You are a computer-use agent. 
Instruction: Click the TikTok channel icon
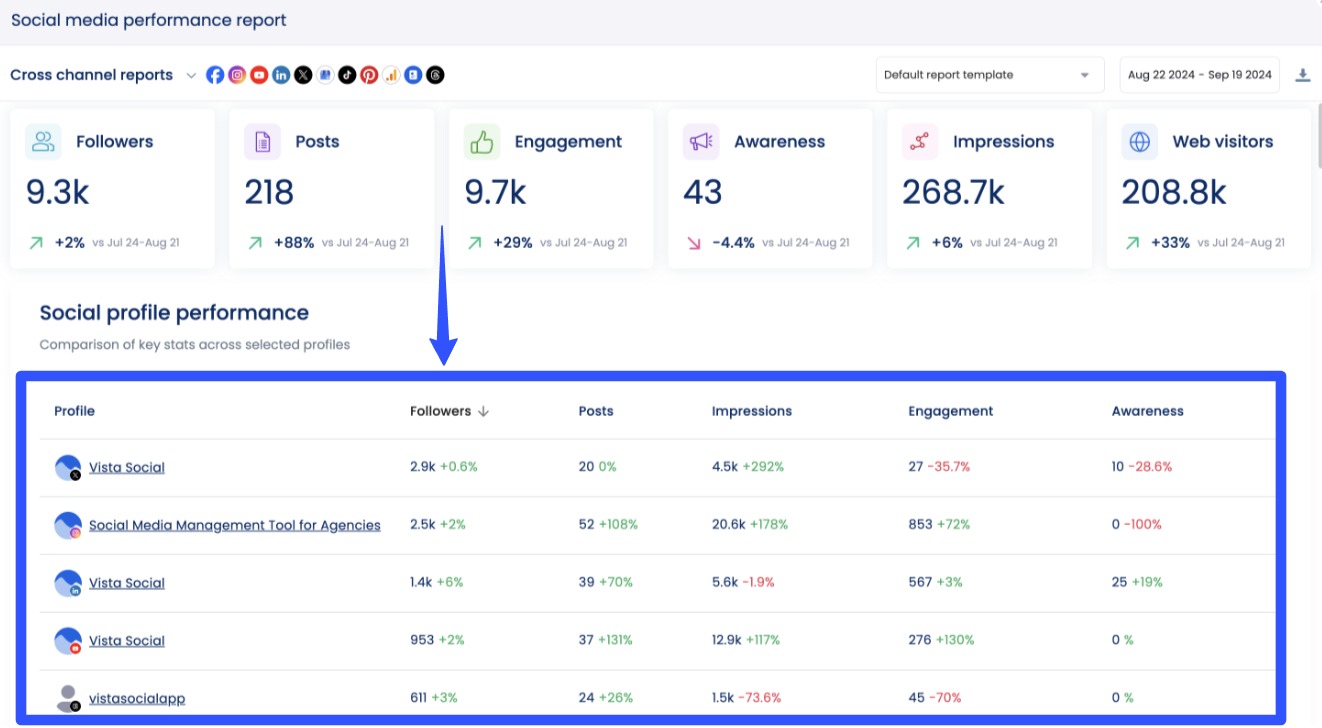click(x=347, y=75)
